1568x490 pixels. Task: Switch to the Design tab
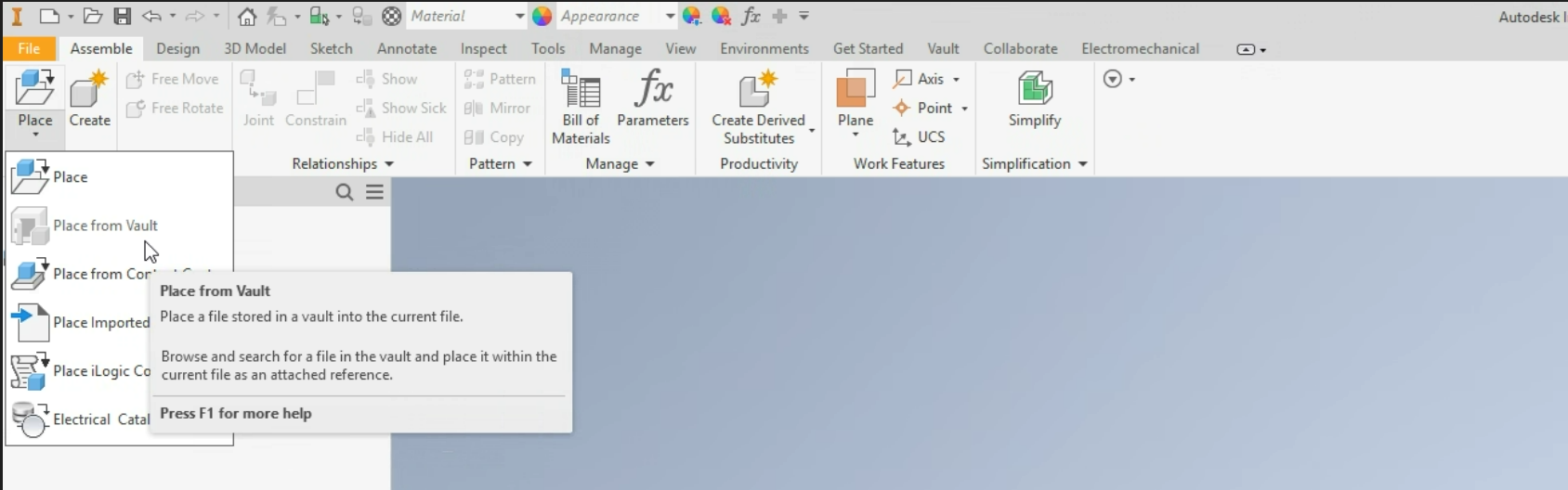click(x=177, y=48)
